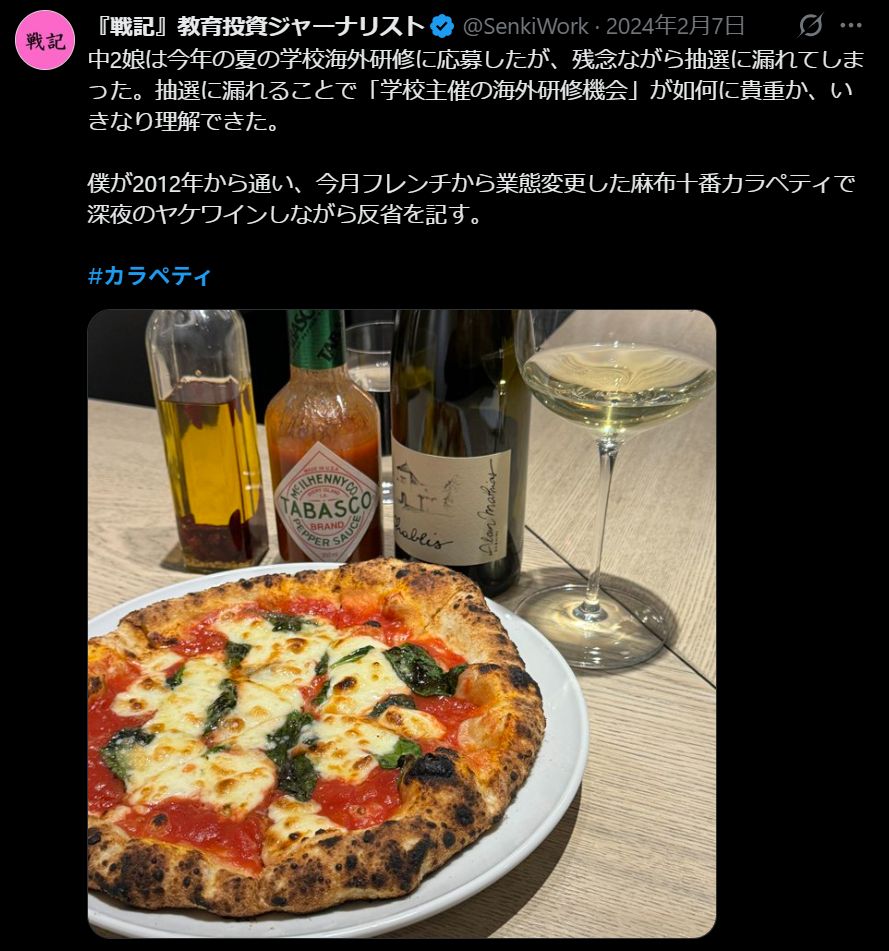
Task: Click the line 深夜のヤケワインしながら反省を記す
Action: click(x=284, y=214)
